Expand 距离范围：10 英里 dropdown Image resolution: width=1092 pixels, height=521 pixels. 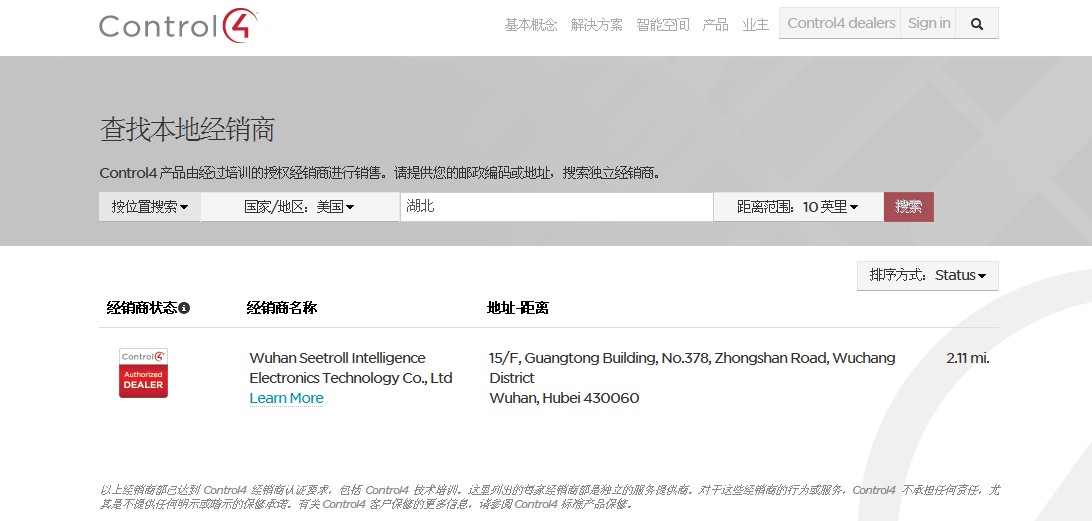[x=798, y=207]
